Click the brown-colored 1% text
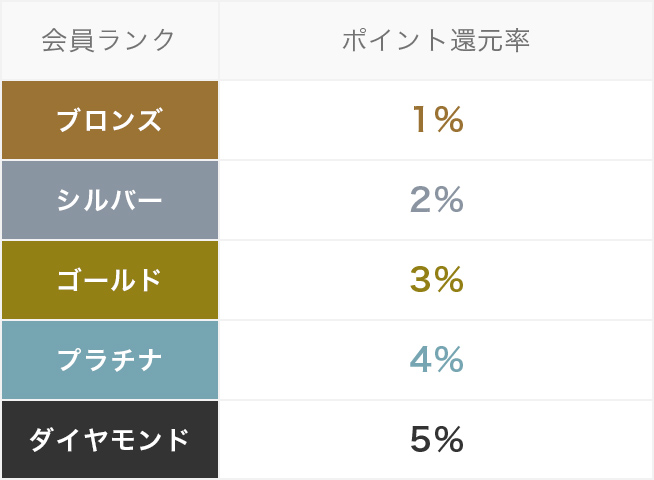Image resolution: width=654 pixels, height=480 pixels. (x=437, y=120)
